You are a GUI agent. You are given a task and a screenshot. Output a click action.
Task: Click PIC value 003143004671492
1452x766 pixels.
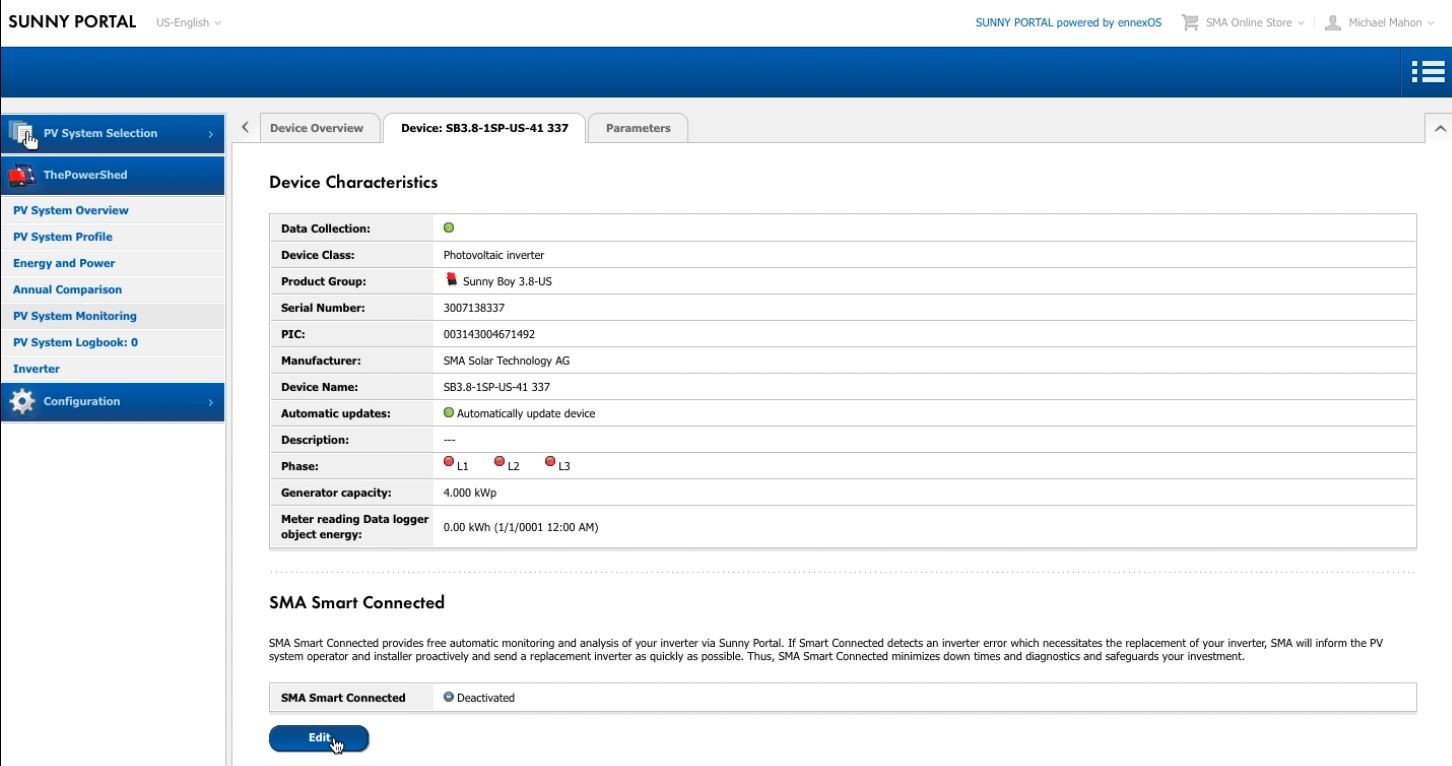click(x=489, y=334)
